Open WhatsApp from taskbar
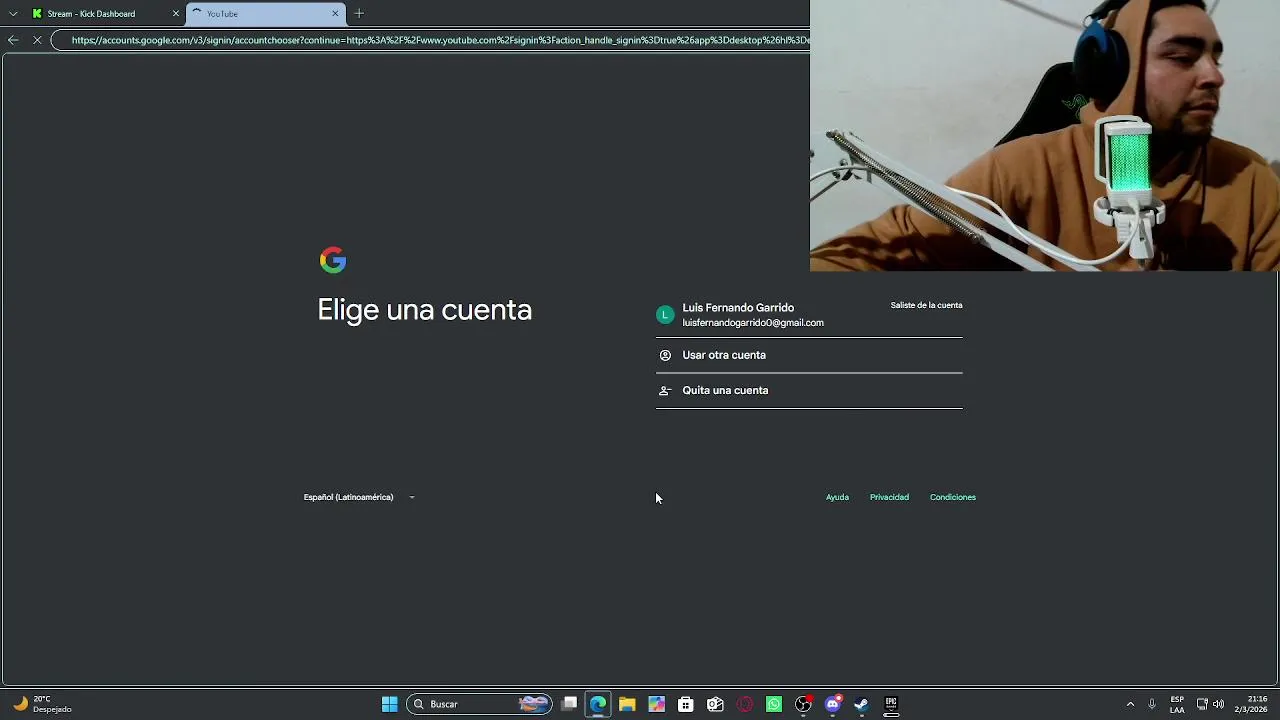1280x720 pixels. pos(774,704)
